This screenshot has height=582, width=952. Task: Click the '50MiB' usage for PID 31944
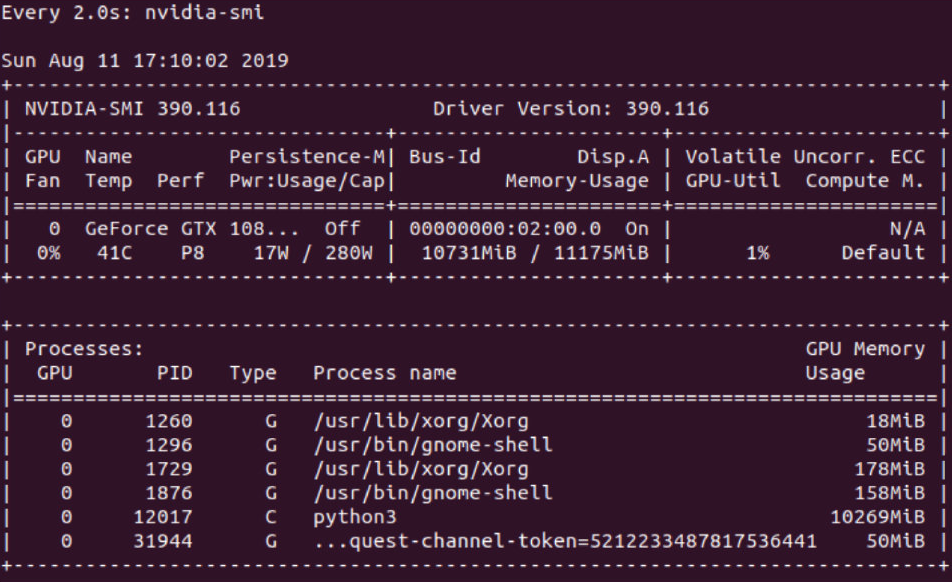coord(895,541)
